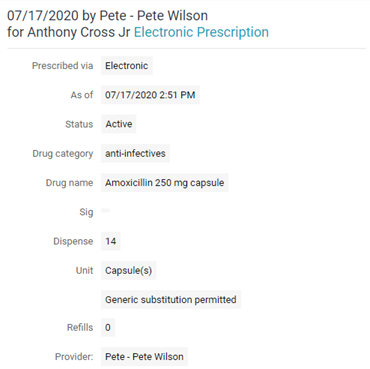Select the anti-infectives drug category value

[135, 153]
